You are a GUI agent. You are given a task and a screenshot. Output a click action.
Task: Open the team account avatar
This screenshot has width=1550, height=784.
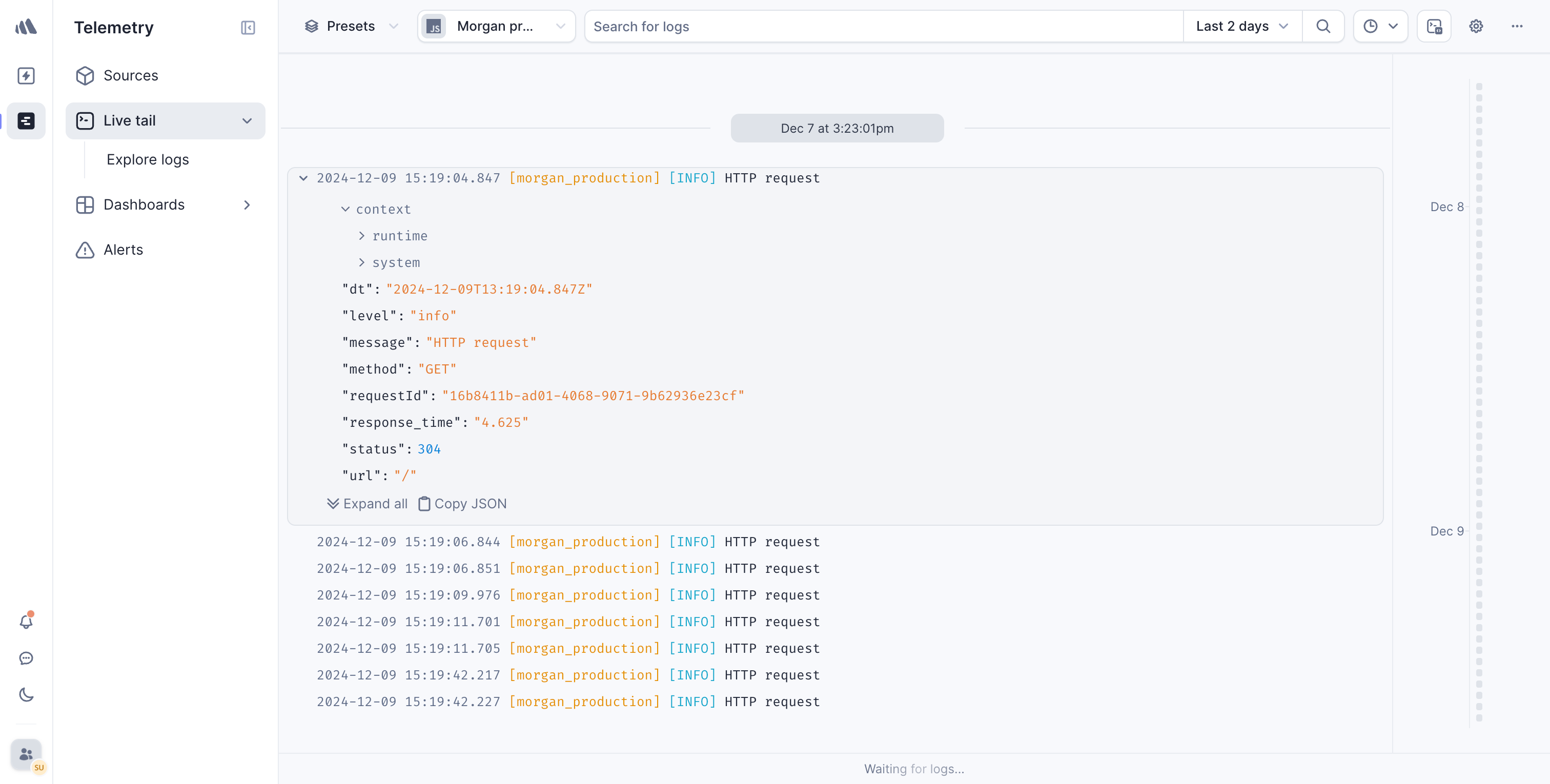click(26, 754)
